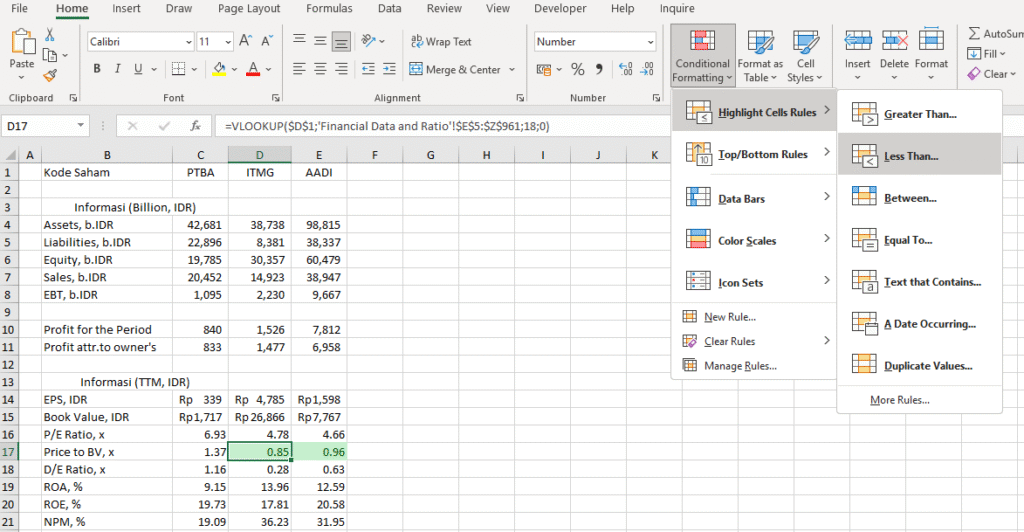Image resolution: width=1024 pixels, height=532 pixels.
Task: Select cell E4 containing 98,815
Action: coord(319,225)
